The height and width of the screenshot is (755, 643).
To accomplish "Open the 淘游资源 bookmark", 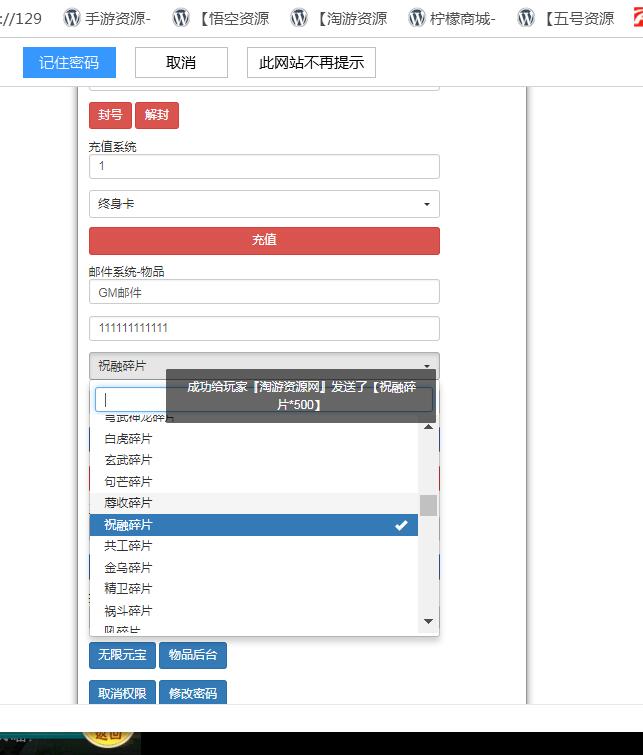I will (339, 18).
